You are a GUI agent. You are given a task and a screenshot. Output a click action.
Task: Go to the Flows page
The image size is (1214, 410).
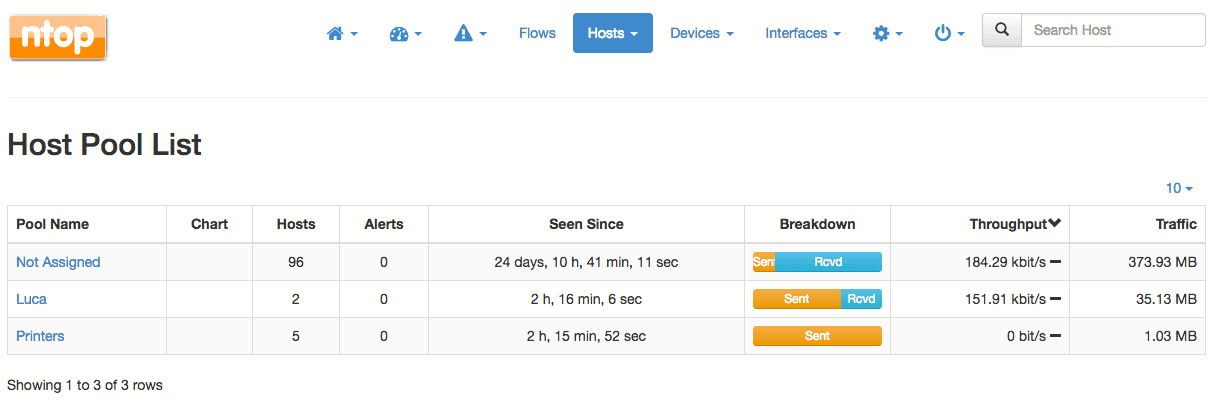tap(537, 33)
